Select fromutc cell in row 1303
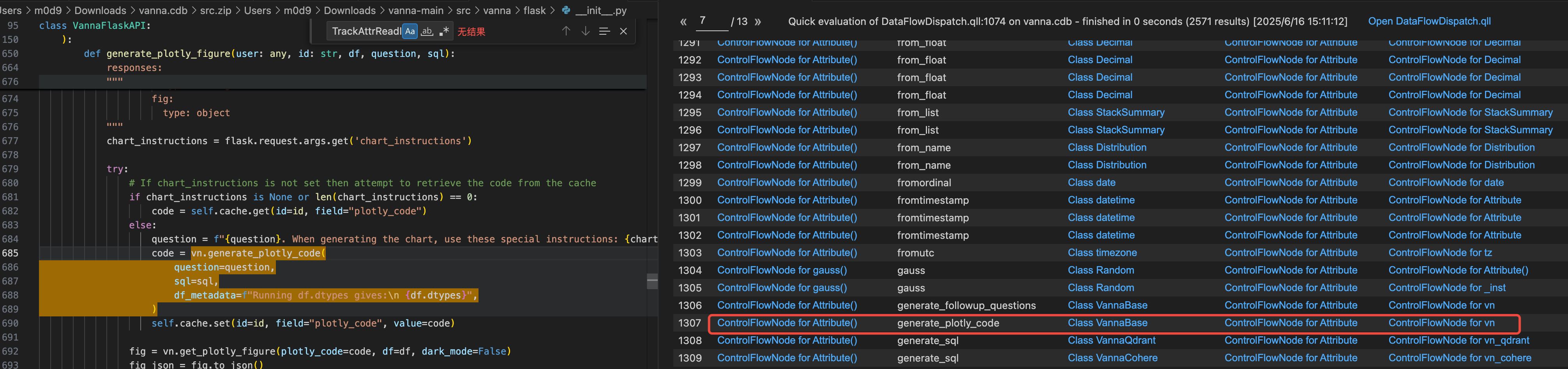 [x=915, y=253]
